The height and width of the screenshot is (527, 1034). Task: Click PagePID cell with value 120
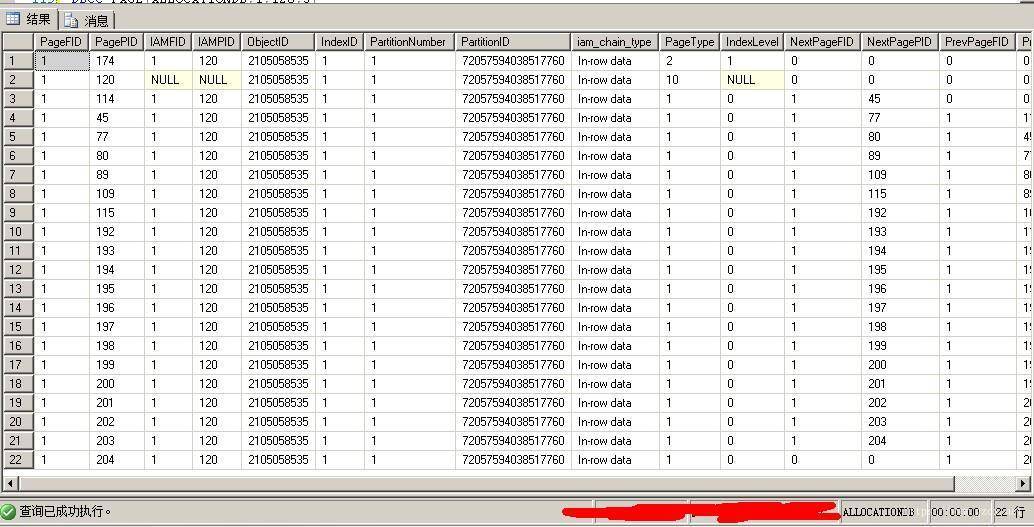click(x=117, y=80)
